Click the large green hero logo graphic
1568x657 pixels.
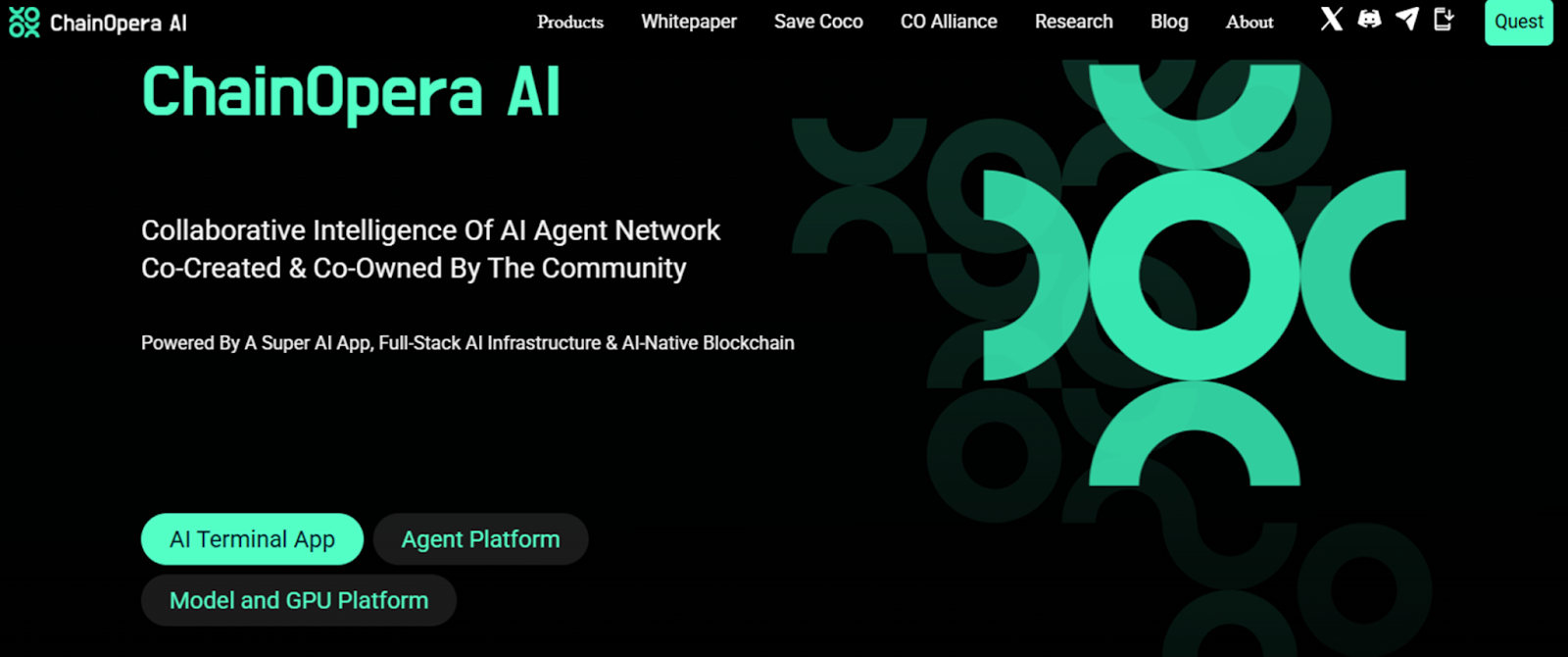[1194, 275]
